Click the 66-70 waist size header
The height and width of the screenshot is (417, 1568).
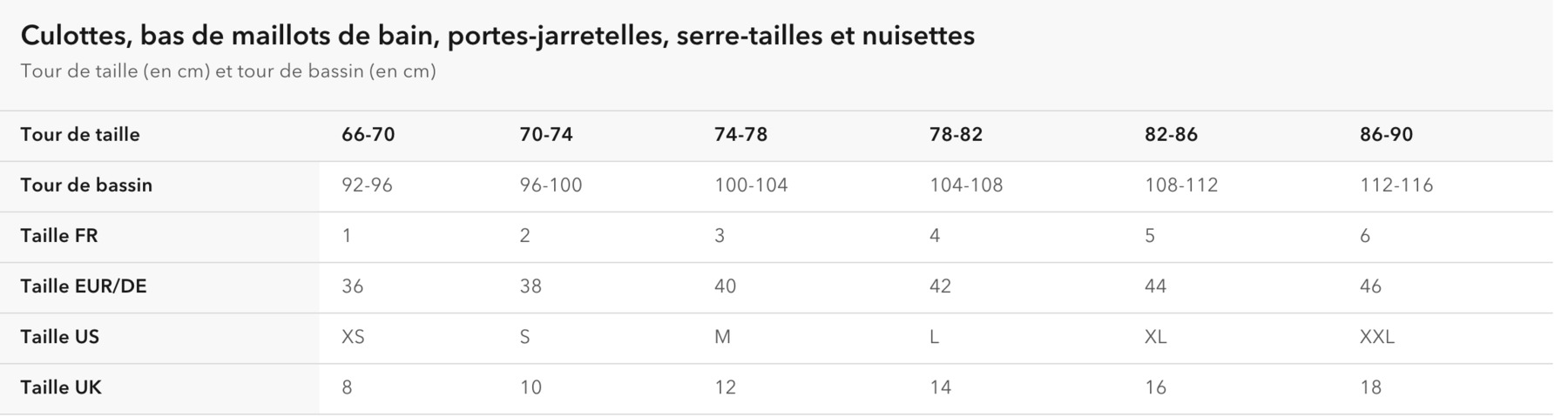(x=368, y=135)
